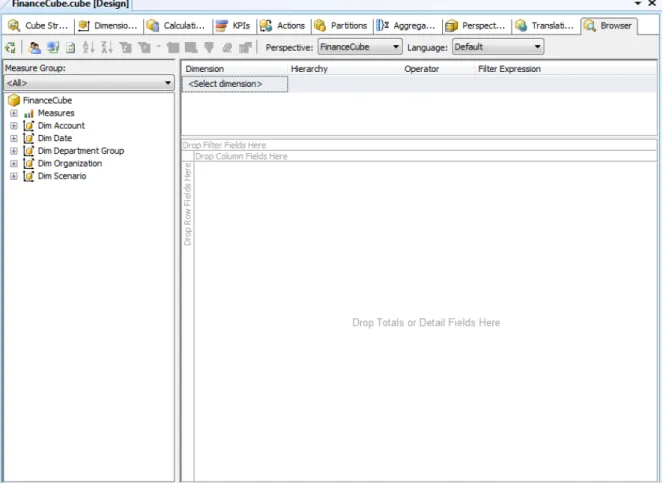Image resolution: width=666 pixels, height=483 pixels.
Task: Click the Hierarchy column header
Action: click(344, 69)
